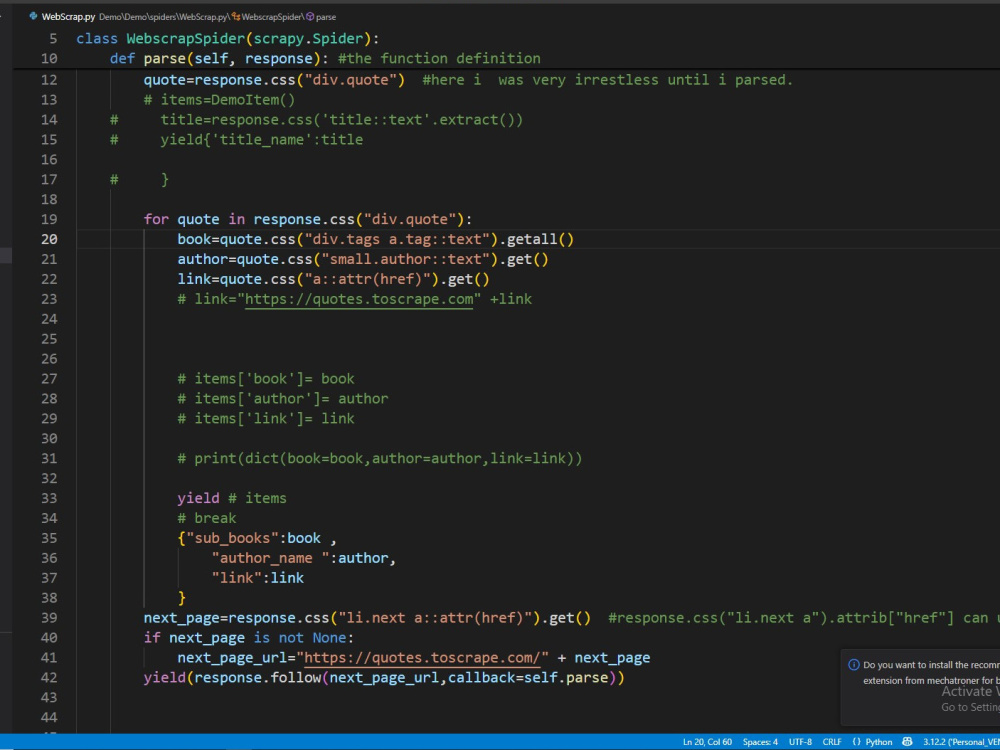Click 'li.next a::attr(href)' string on line 39
Screen dimensions: 1000x750
436,618
